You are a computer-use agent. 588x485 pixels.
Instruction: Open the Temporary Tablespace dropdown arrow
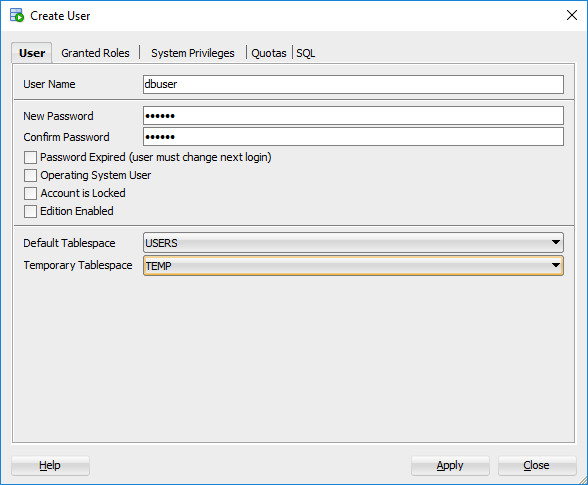click(x=556, y=265)
